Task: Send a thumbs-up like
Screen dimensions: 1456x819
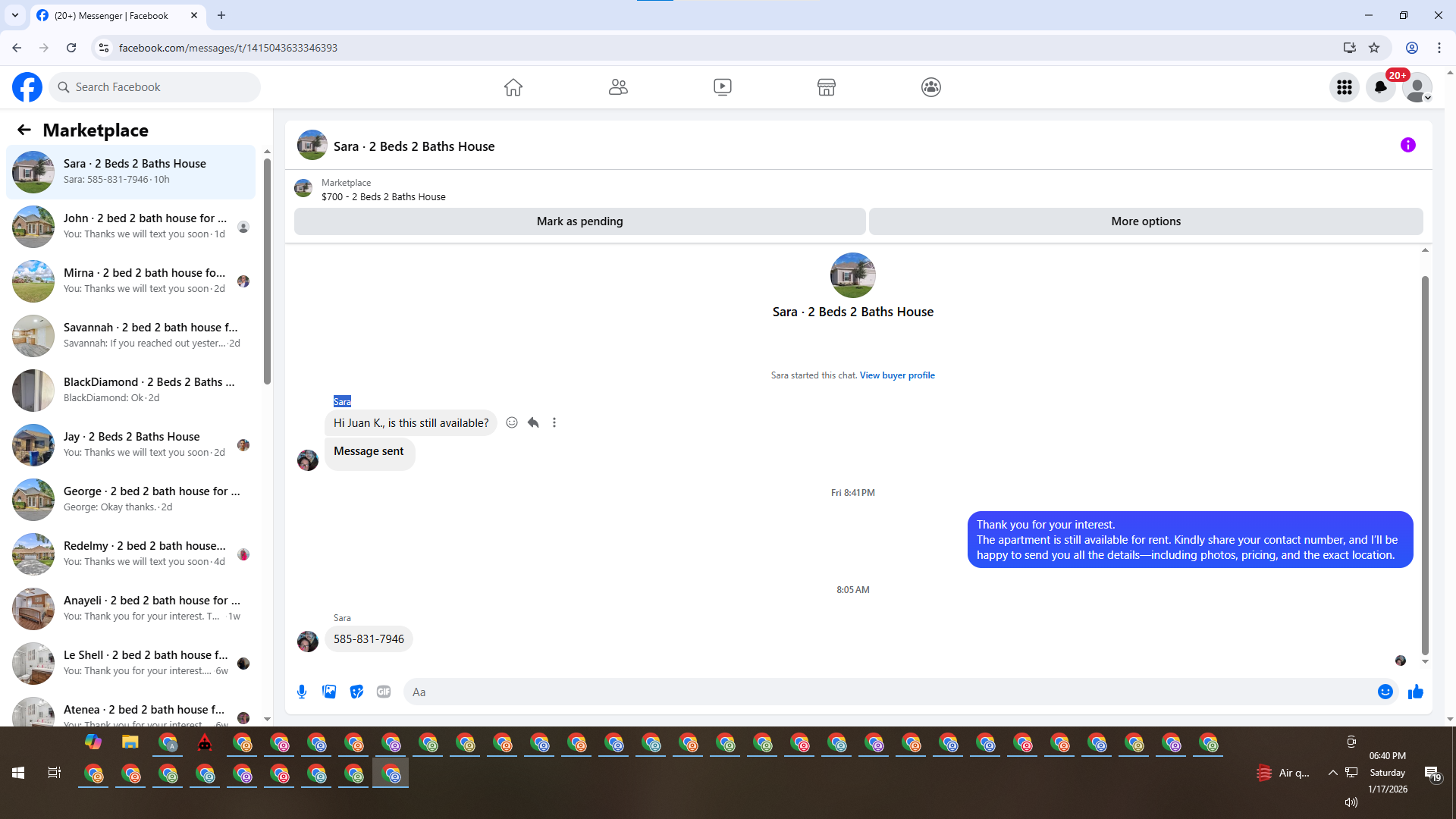Action: (1415, 692)
